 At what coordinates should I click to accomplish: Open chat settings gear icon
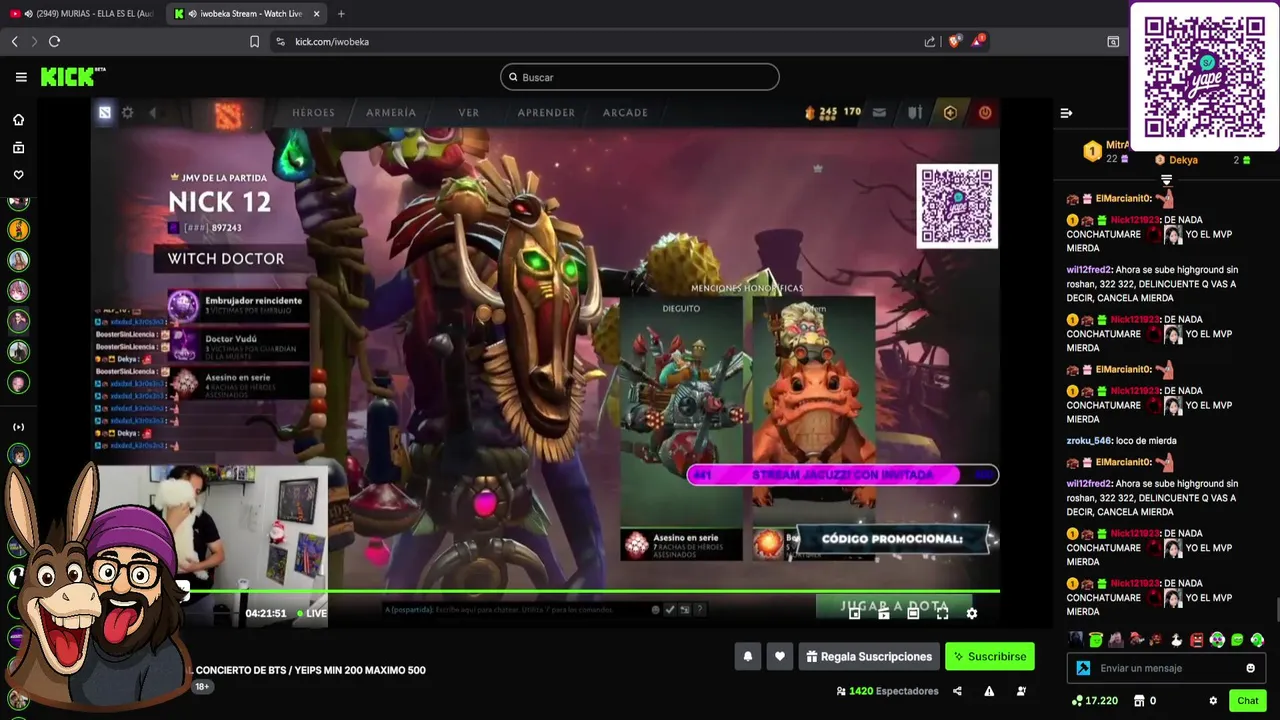pyautogui.click(x=1213, y=701)
